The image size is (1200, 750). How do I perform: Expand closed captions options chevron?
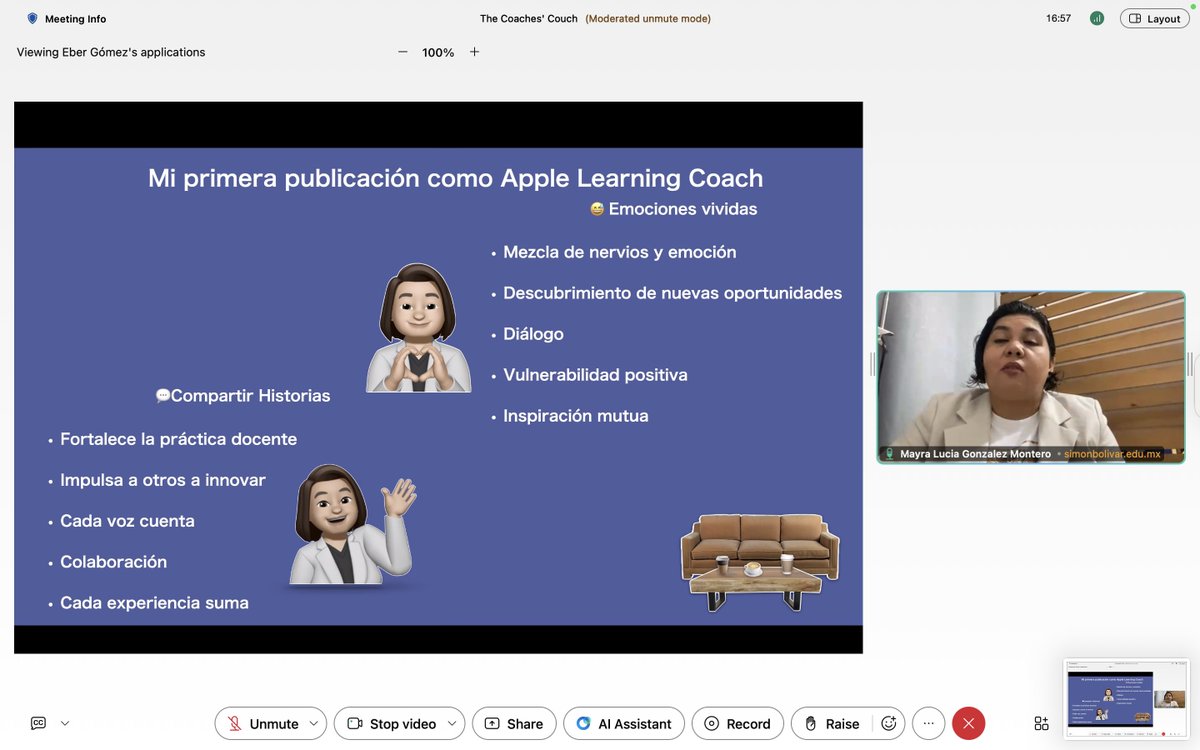click(x=65, y=723)
